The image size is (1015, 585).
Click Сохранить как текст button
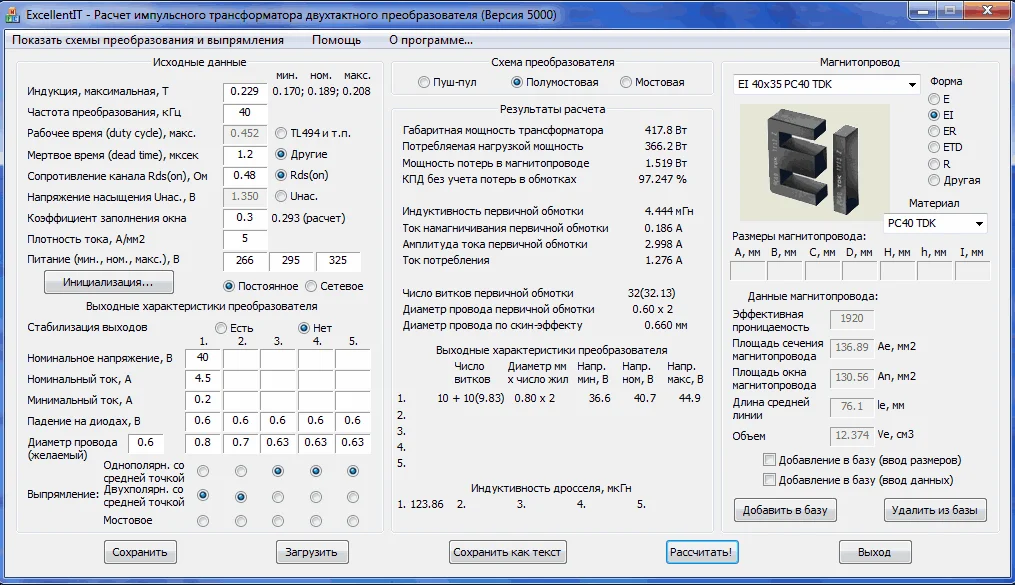(x=509, y=552)
